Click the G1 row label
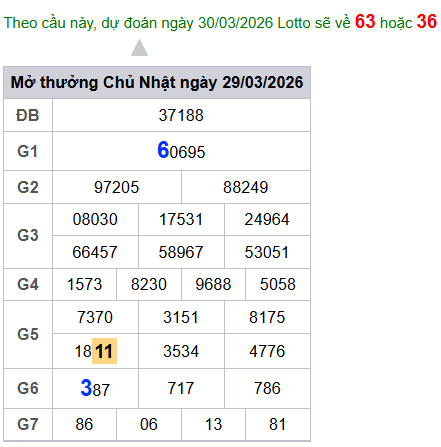The width and height of the screenshot is (441, 447). click(x=28, y=151)
